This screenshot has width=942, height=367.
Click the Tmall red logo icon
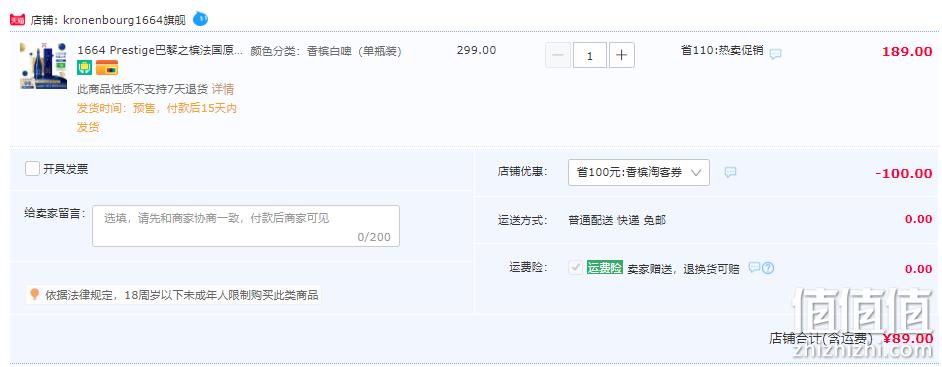[x=17, y=20]
